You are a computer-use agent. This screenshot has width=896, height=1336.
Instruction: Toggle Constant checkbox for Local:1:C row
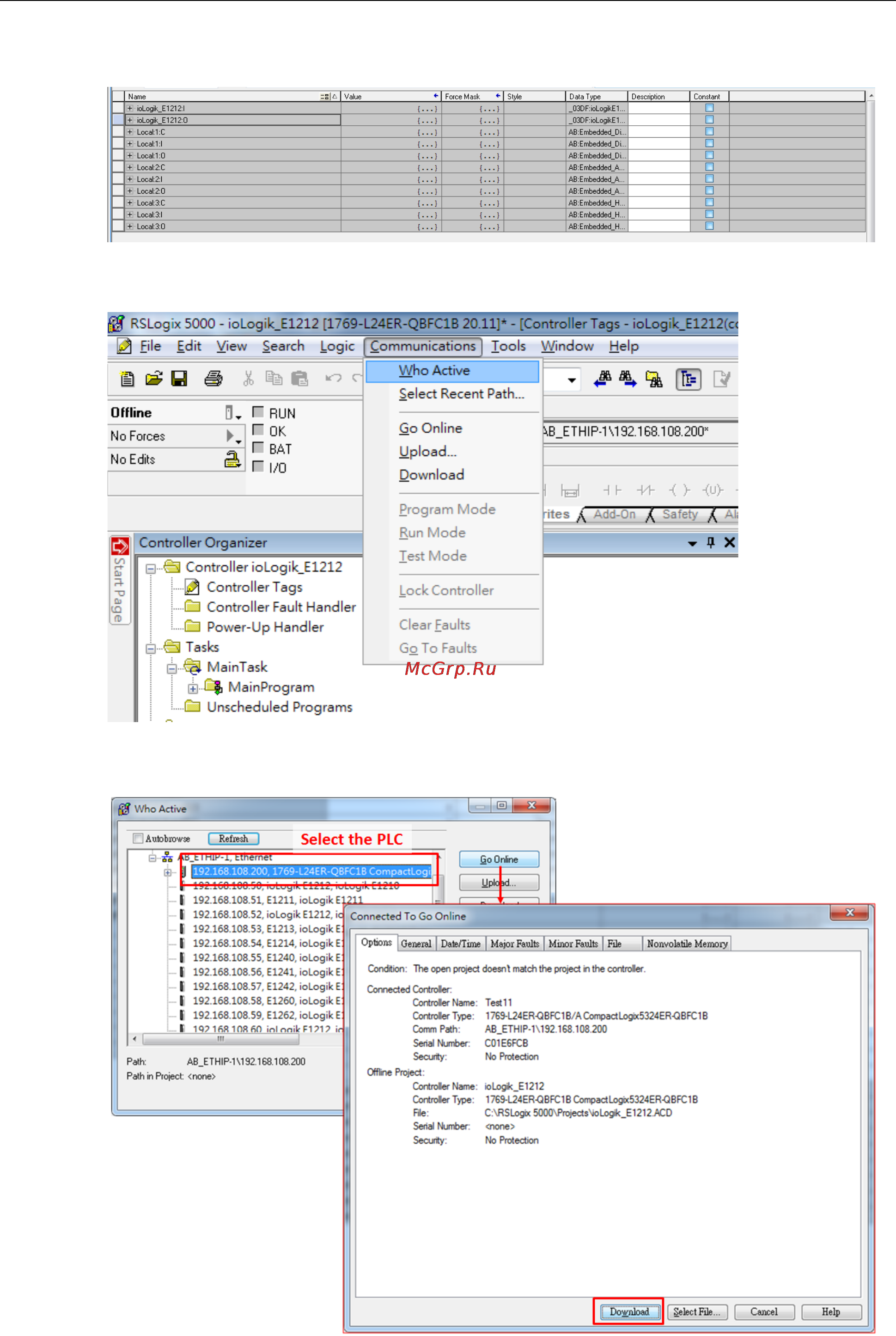coord(709,131)
